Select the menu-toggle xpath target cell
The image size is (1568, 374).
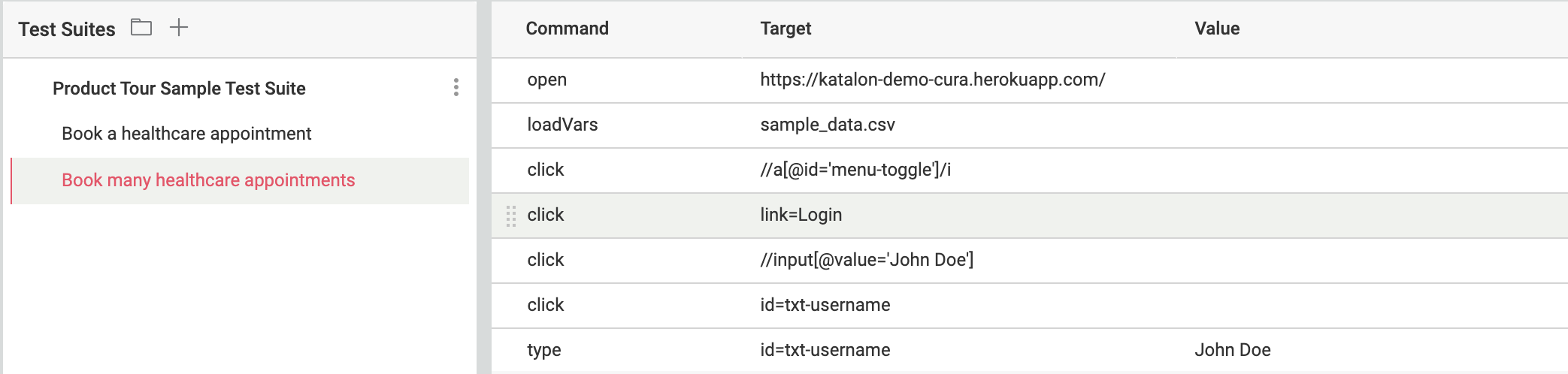point(855,170)
